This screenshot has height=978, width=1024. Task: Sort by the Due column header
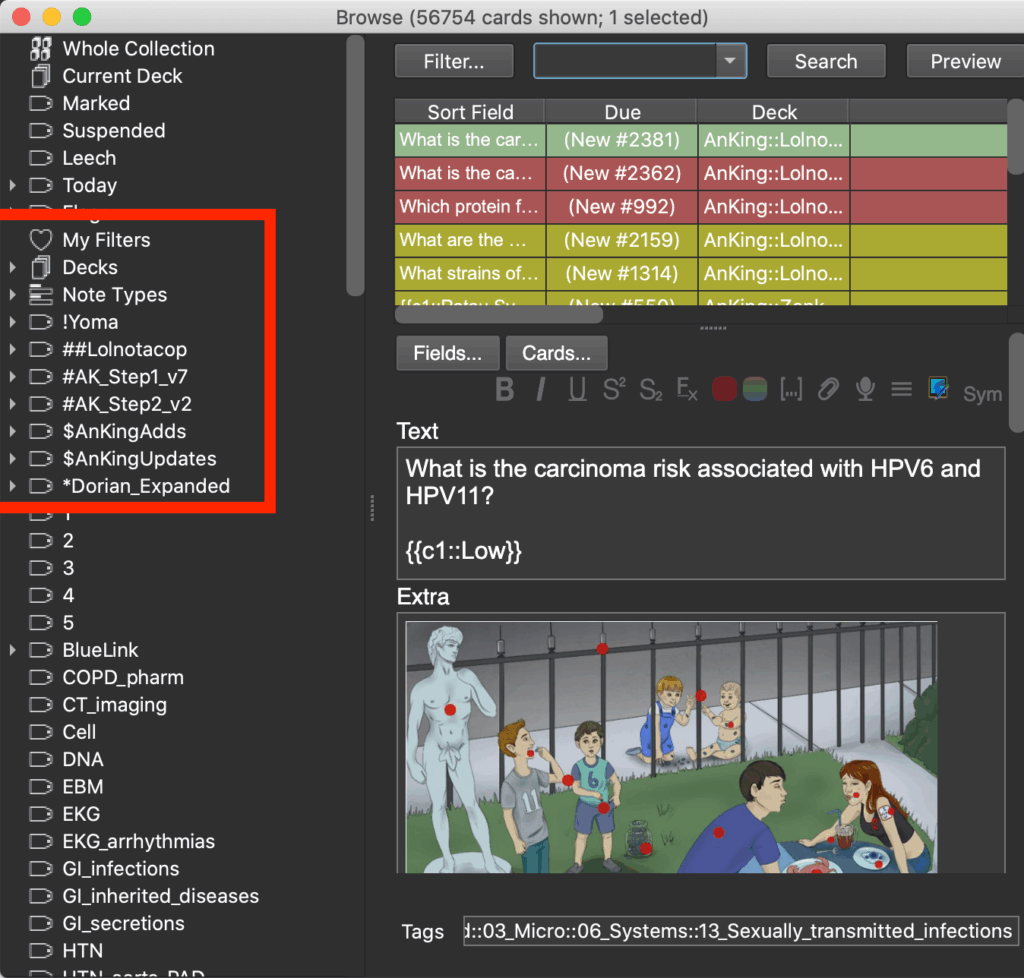pos(622,112)
